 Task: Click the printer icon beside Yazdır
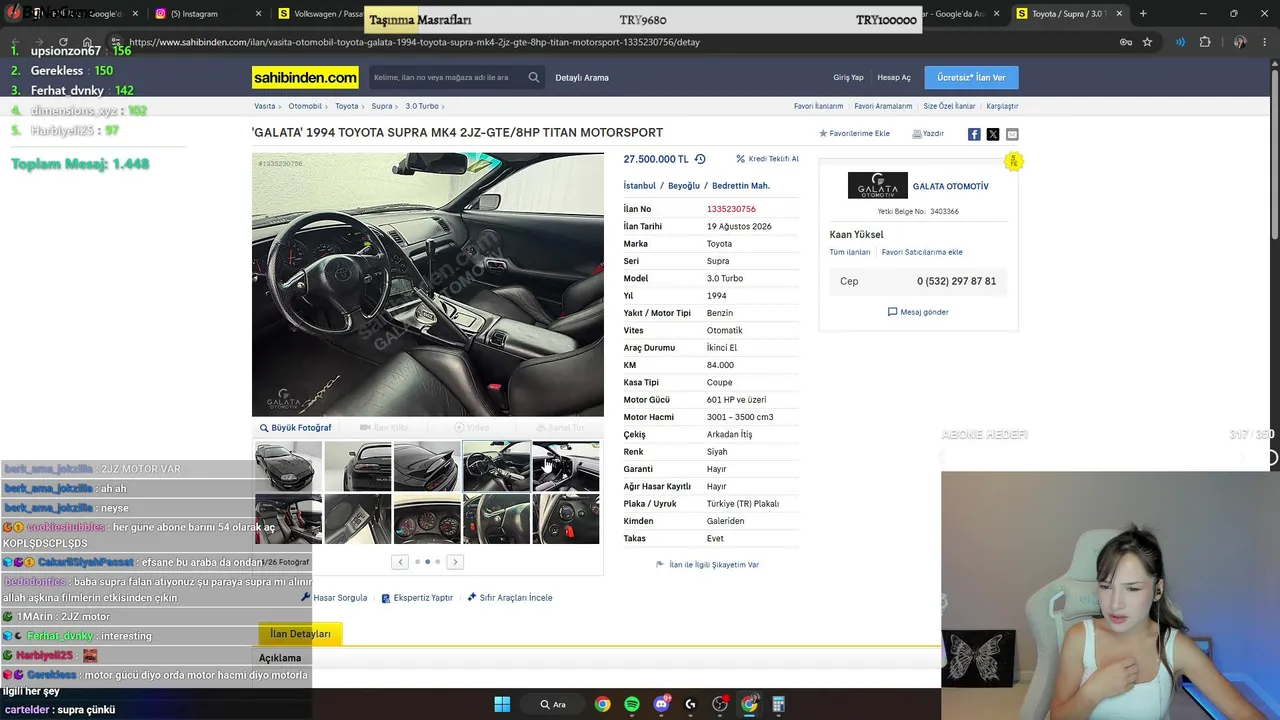pos(917,133)
